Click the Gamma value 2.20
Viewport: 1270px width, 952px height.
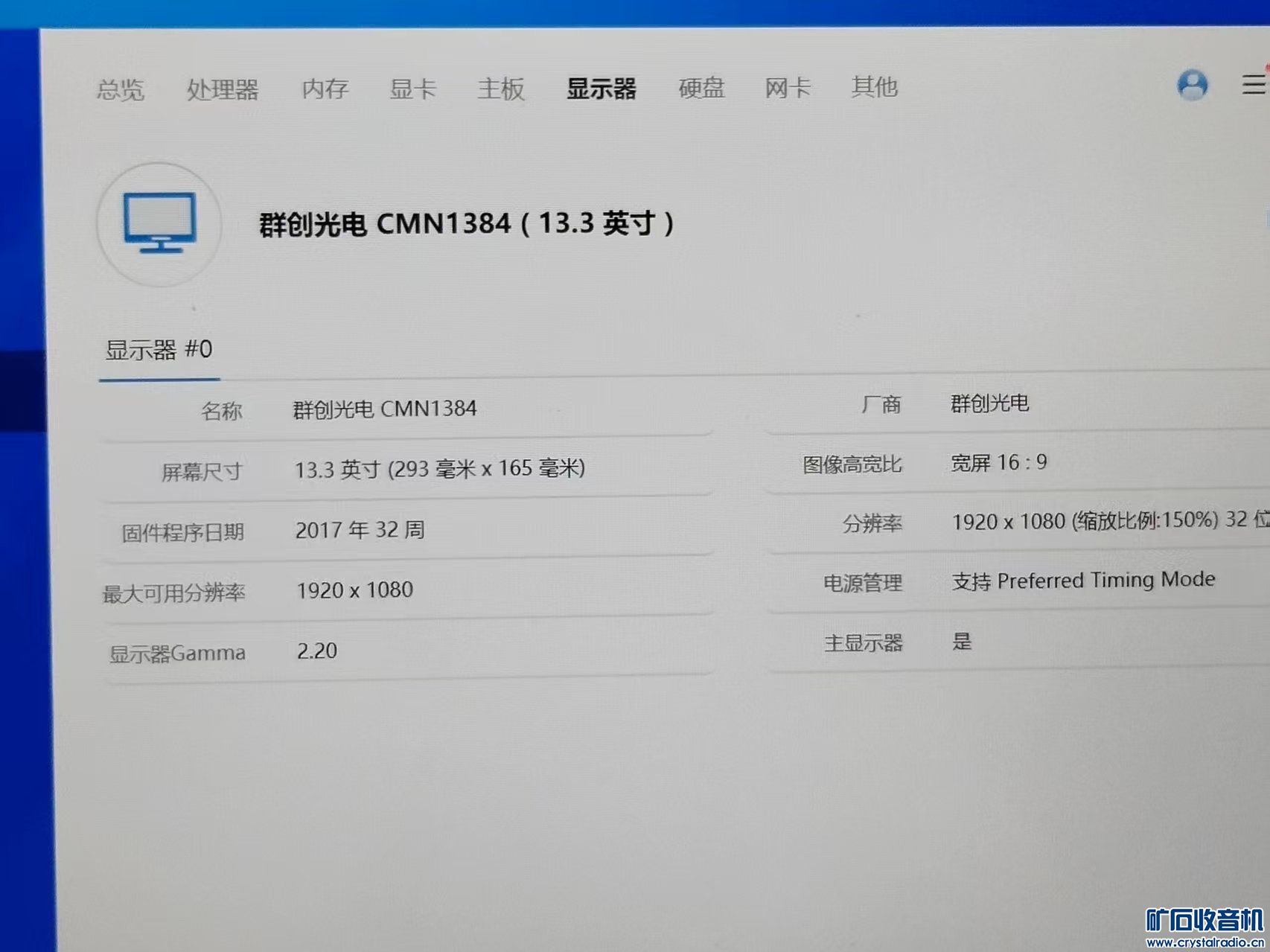tap(317, 651)
